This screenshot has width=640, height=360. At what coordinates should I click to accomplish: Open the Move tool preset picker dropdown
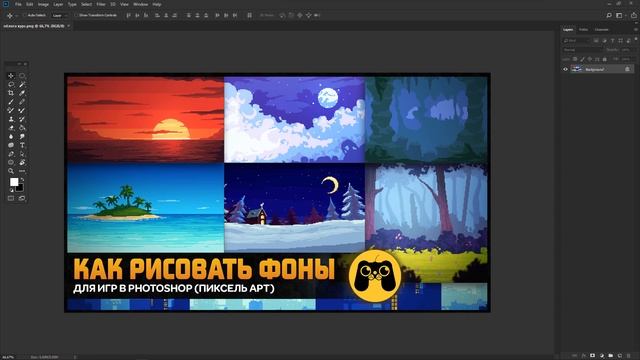17,15
